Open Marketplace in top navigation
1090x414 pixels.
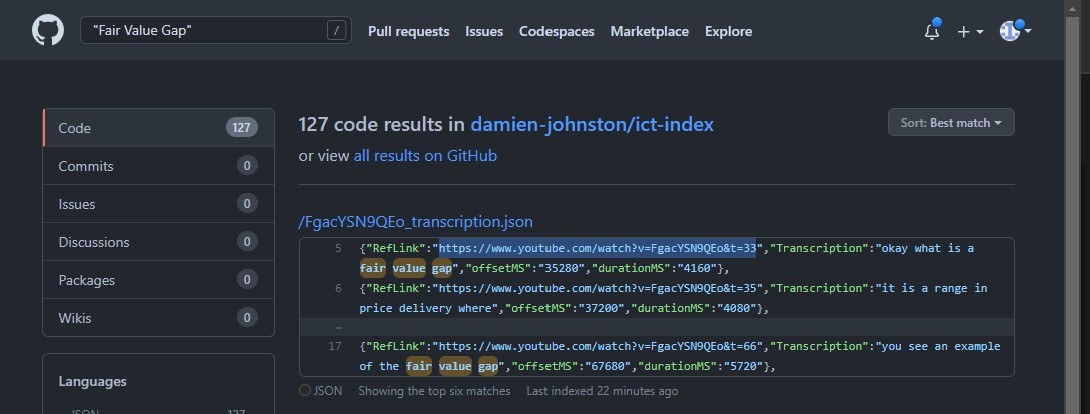coord(649,31)
